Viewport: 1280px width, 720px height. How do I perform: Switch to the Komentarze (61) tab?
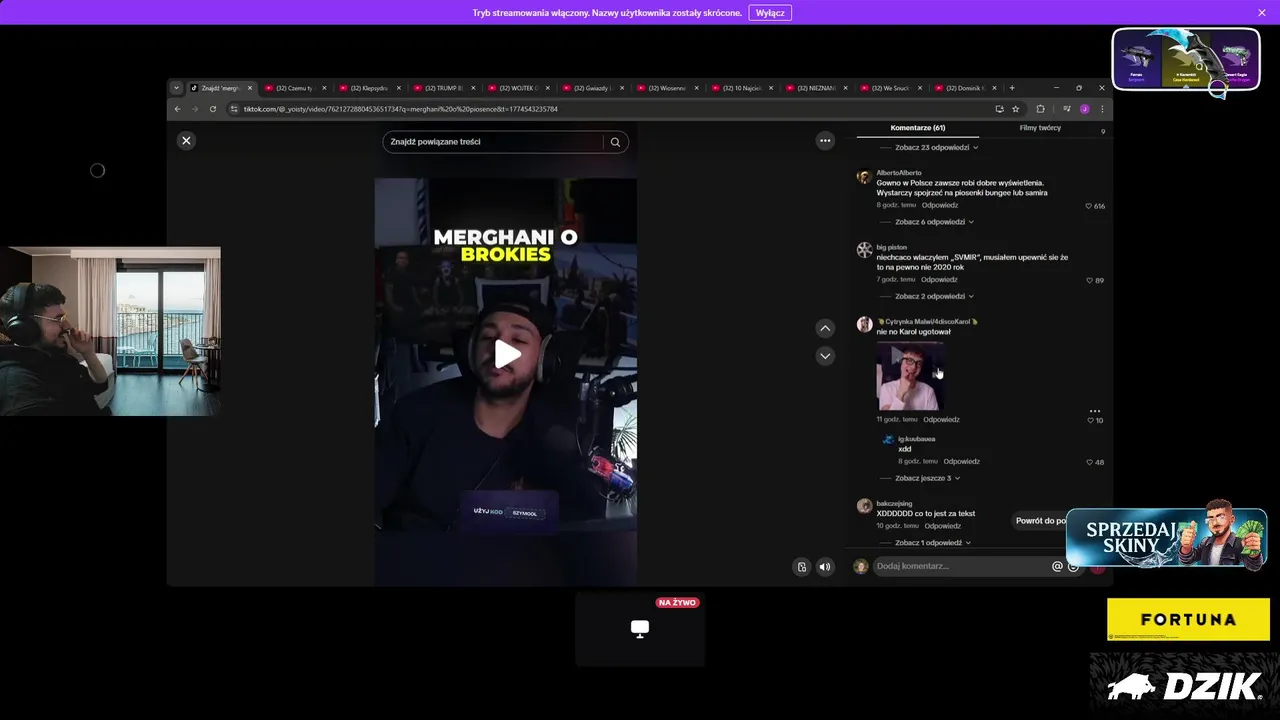(917, 128)
